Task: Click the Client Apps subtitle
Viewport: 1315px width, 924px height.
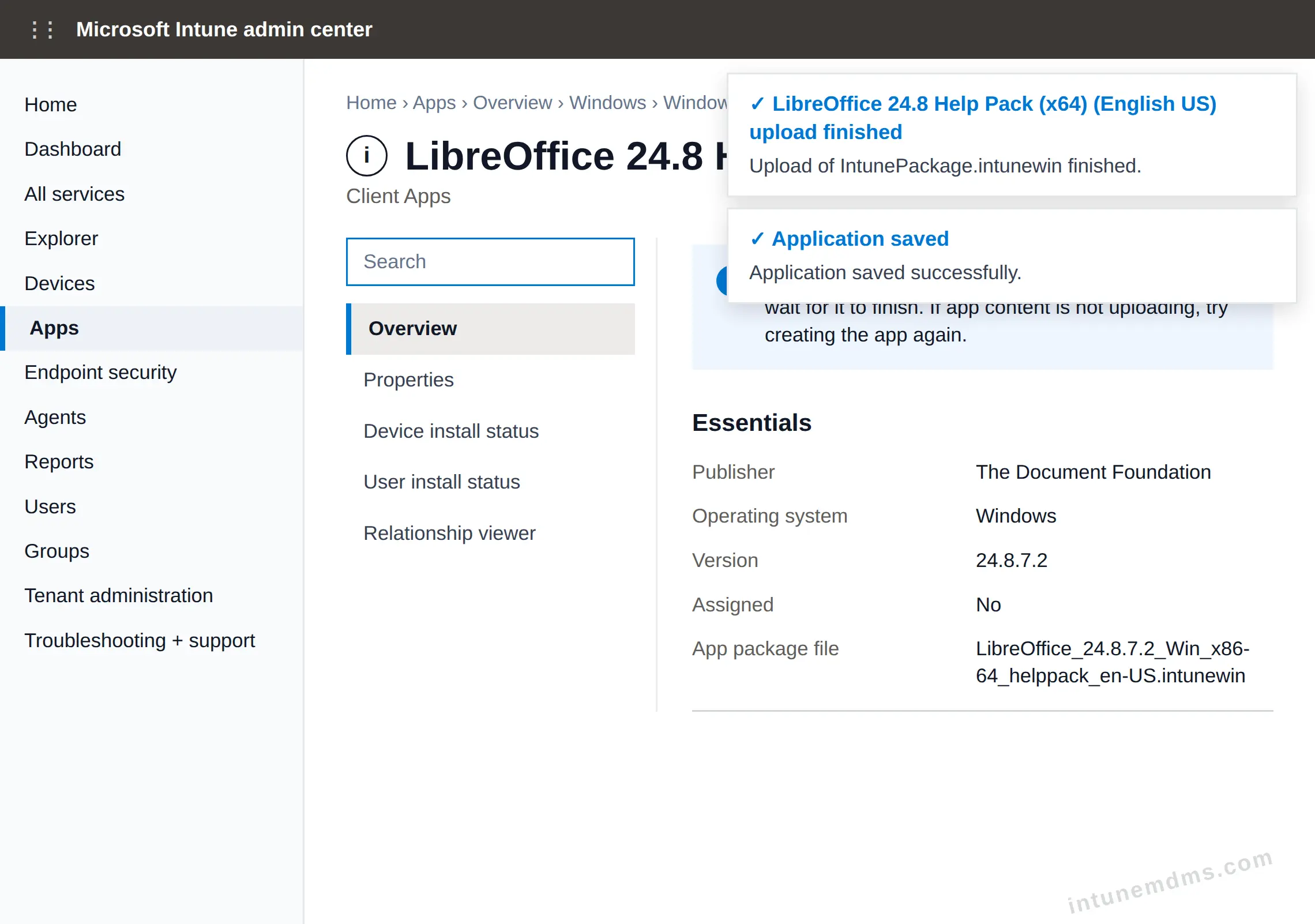Action: click(x=398, y=196)
